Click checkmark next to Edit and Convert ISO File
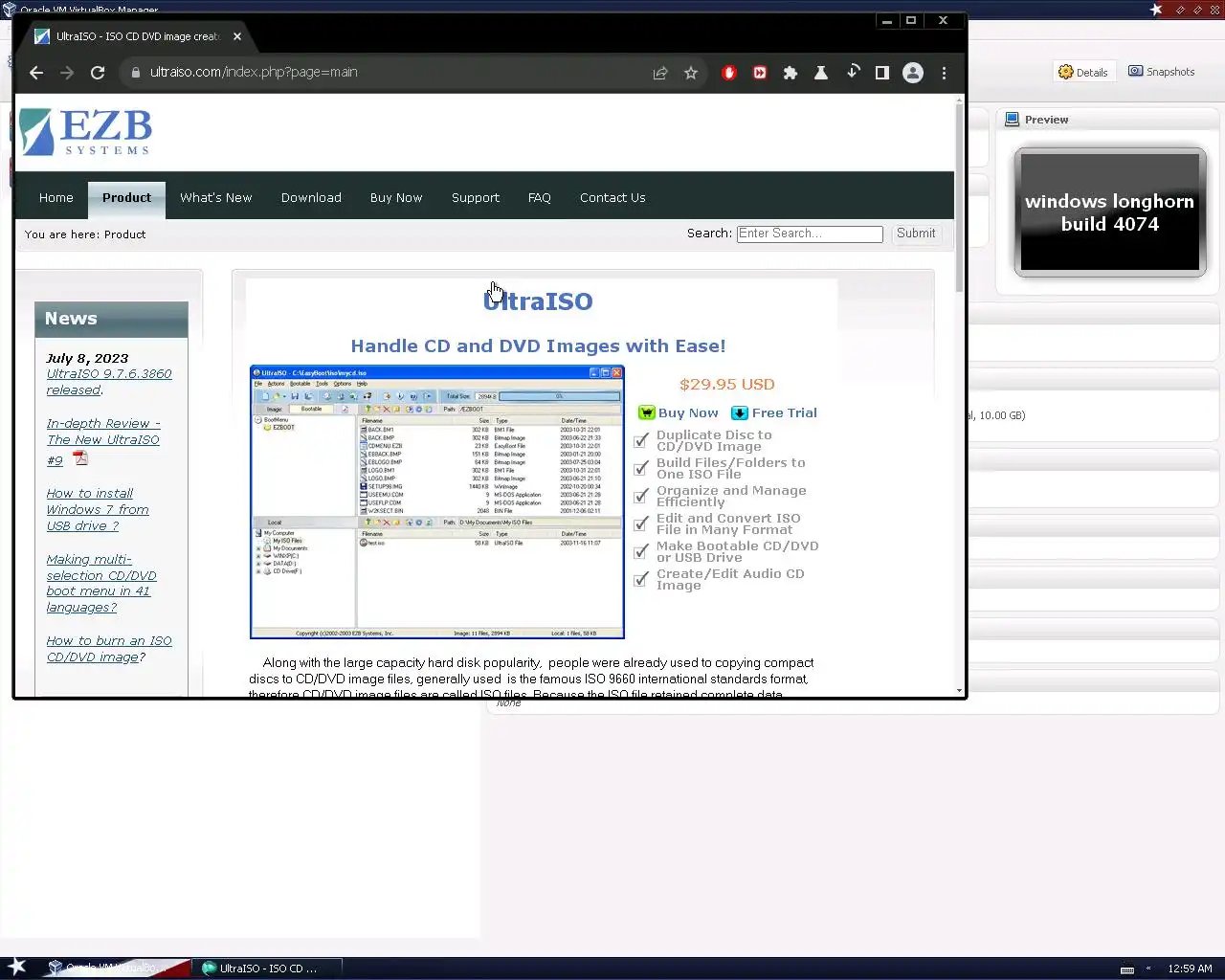 [x=642, y=524]
